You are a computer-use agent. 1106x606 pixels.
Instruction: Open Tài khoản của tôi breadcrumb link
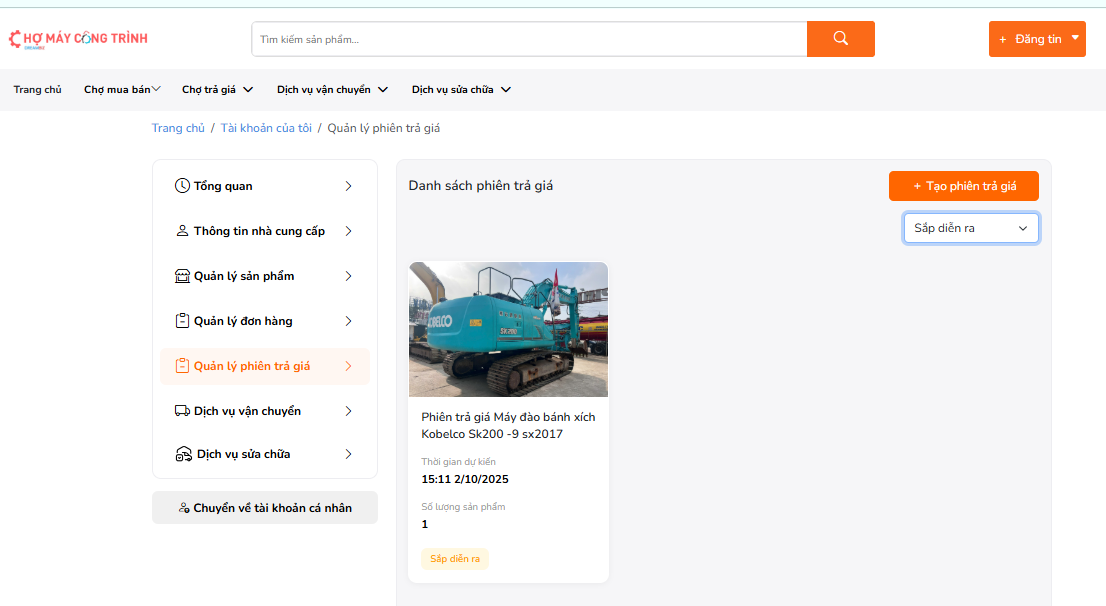tap(266, 128)
